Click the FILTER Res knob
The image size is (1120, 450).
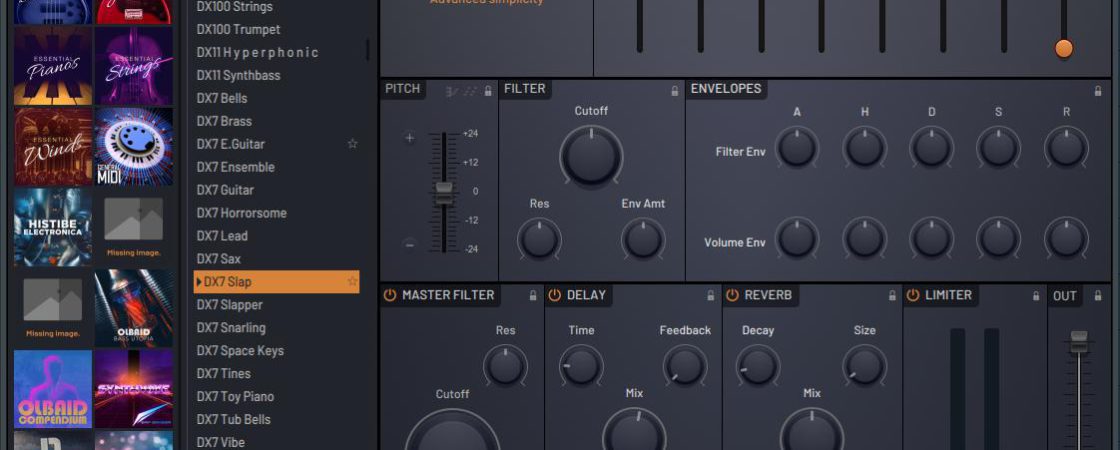coord(539,239)
